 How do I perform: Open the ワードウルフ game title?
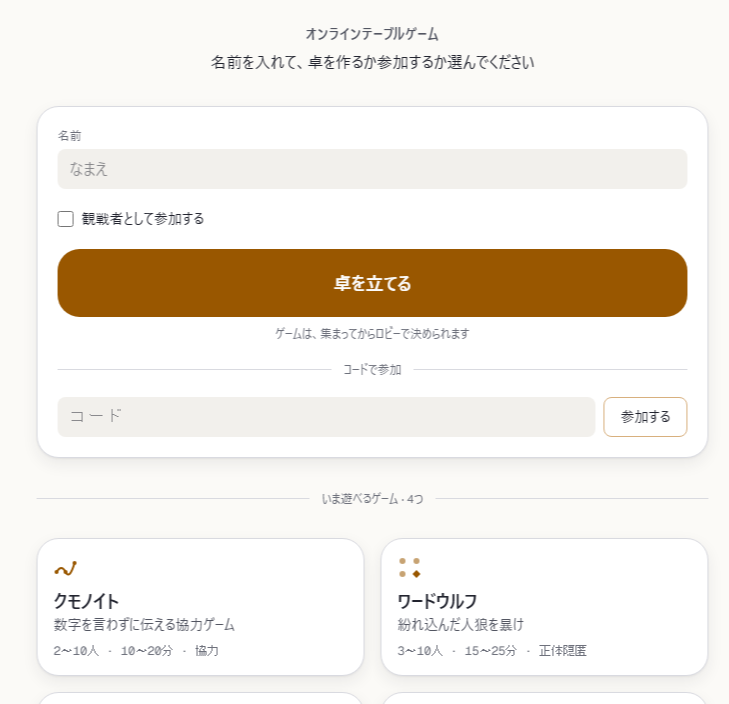[x=437, y=601]
